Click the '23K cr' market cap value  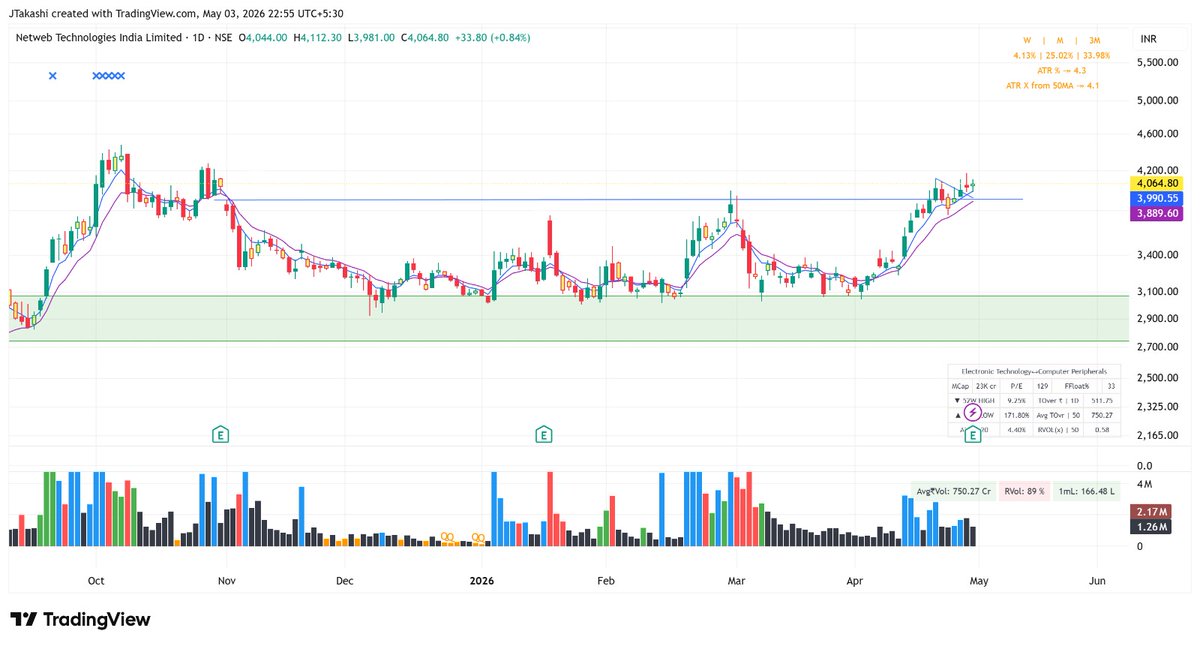tap(986, 385)
